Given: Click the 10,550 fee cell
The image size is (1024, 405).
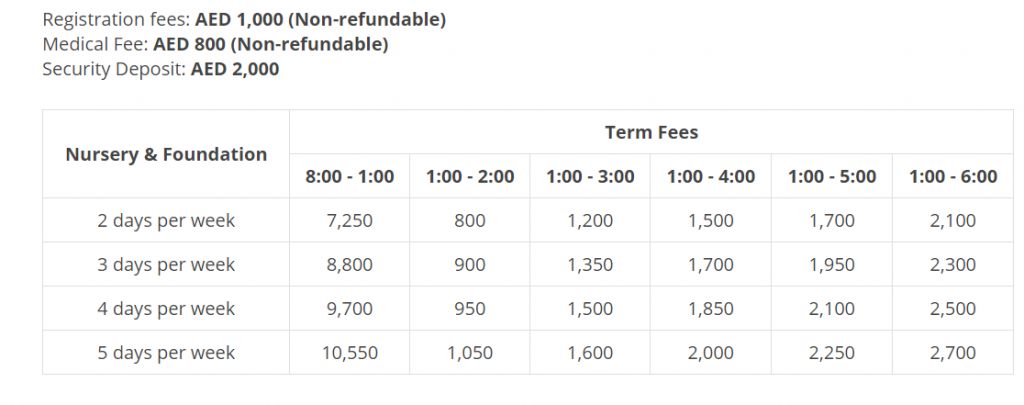Looking at the screenshot, I should pyautogui.click(x=350, y=353).
